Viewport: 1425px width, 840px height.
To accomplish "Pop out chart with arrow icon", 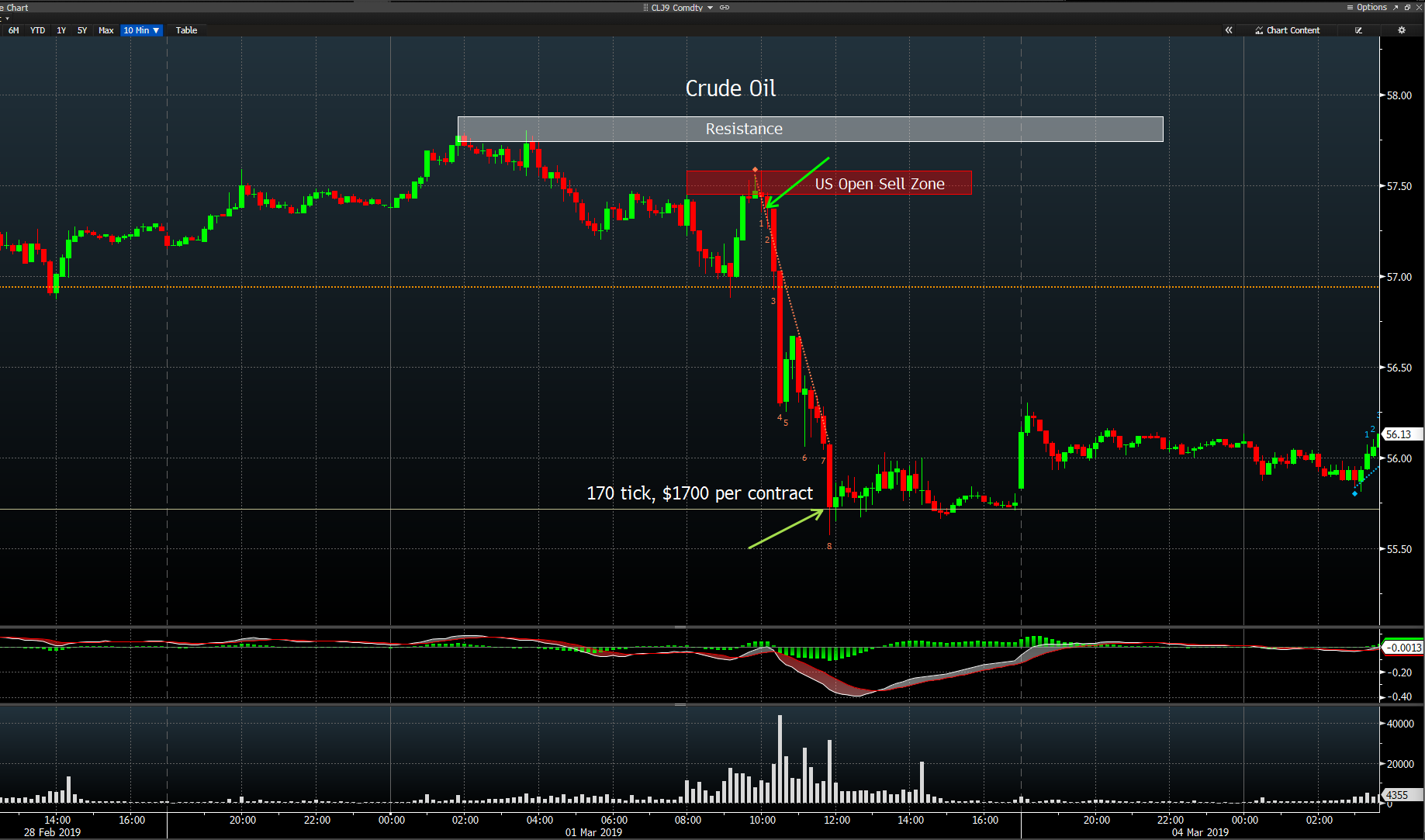I will point(1396,7).
